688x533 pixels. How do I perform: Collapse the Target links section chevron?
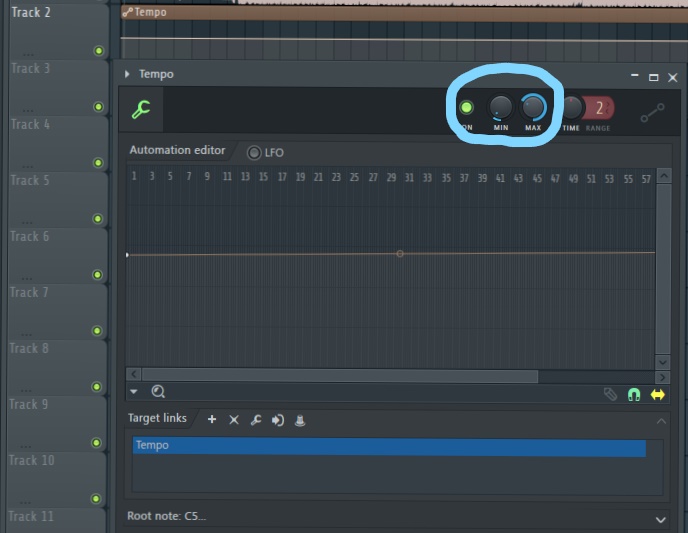(661, 421)
